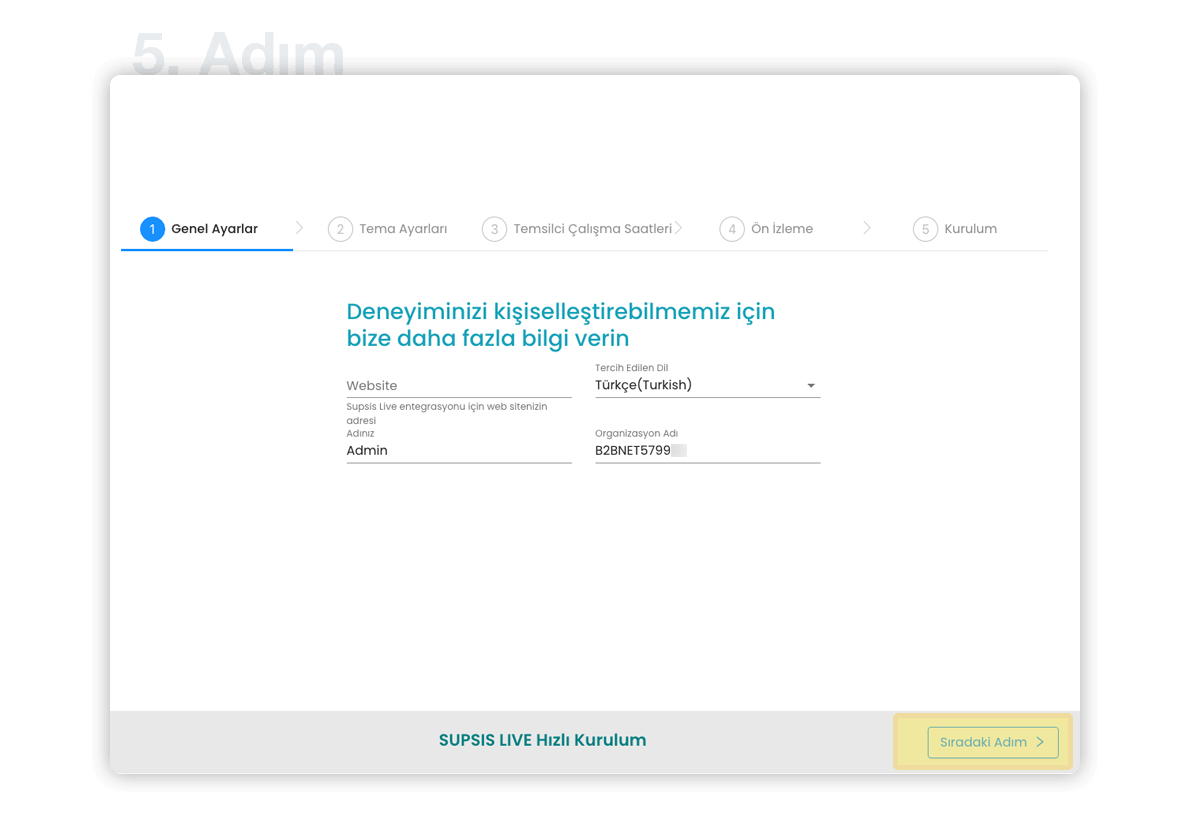Click the heading 'Deneyiminizi kişiselleştirebilmemiz için'
This screenshot has height=818, width=1200.
coord(561,311)
